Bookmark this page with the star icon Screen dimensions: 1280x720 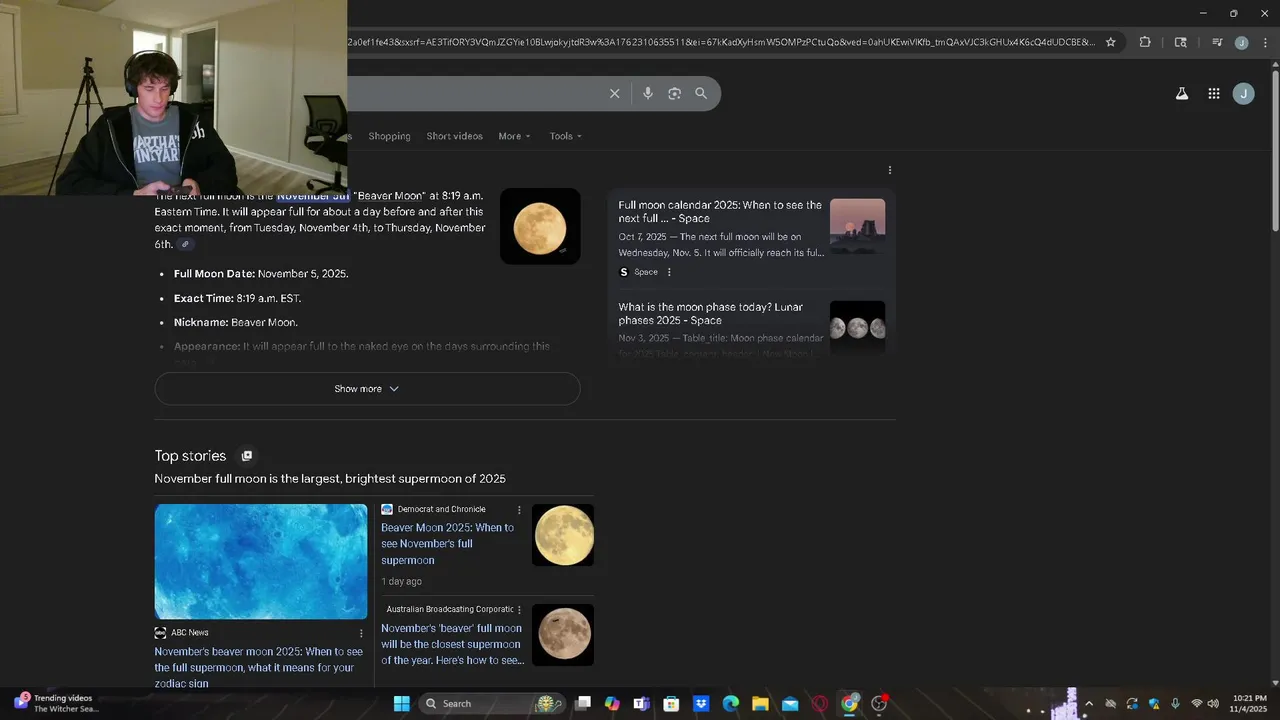pyautogui.click(x=1110, y=42)
